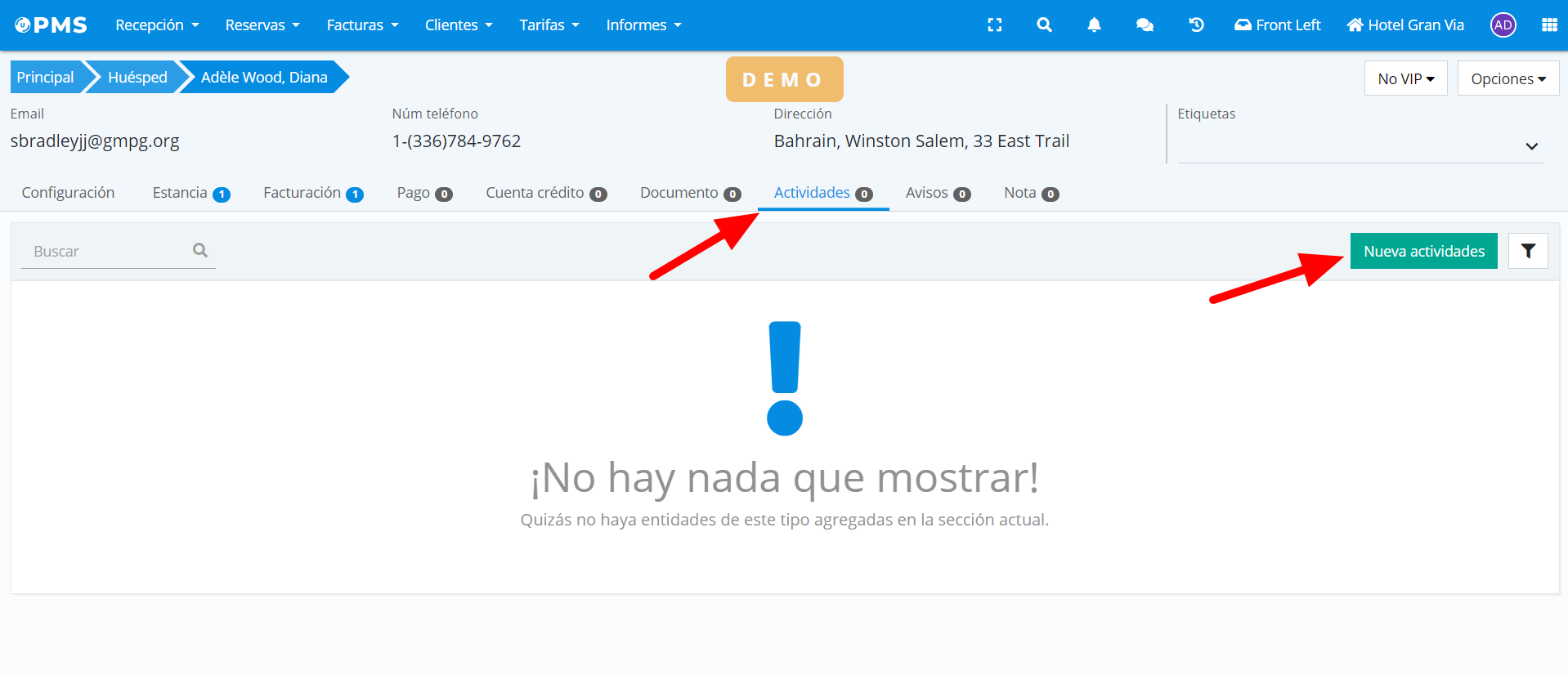This screenshot has height=675, width=1568.
Task: Open the global search magnifier icon
Action: coord(1044,25)
